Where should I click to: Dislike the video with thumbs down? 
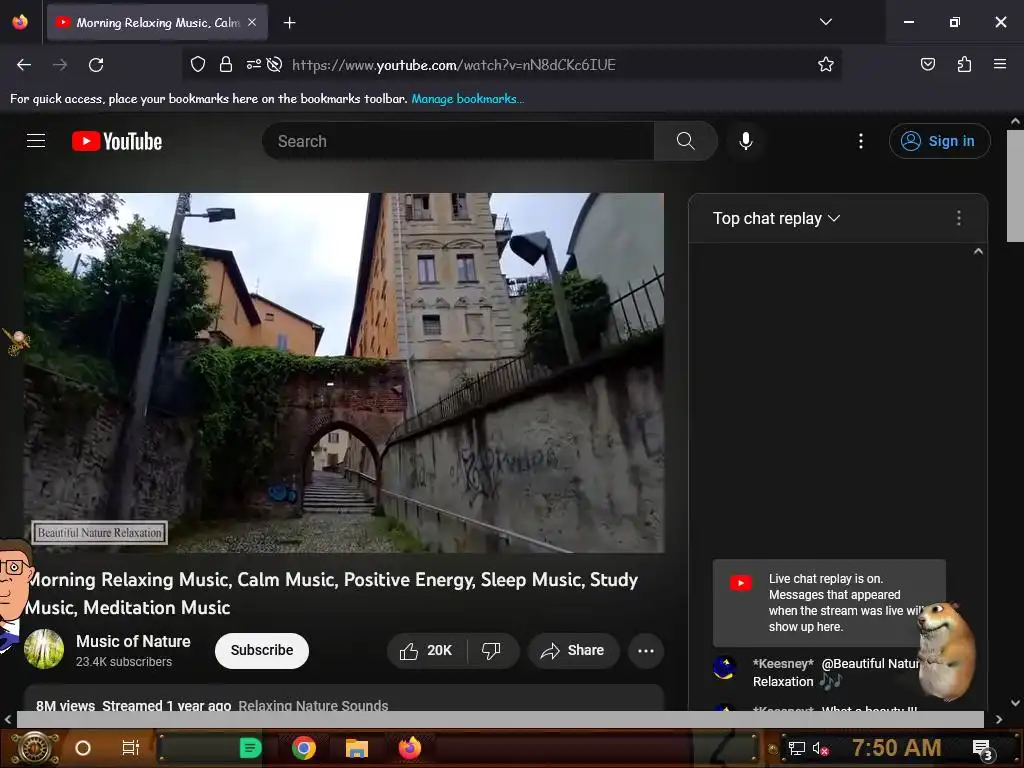pos(492,650)
